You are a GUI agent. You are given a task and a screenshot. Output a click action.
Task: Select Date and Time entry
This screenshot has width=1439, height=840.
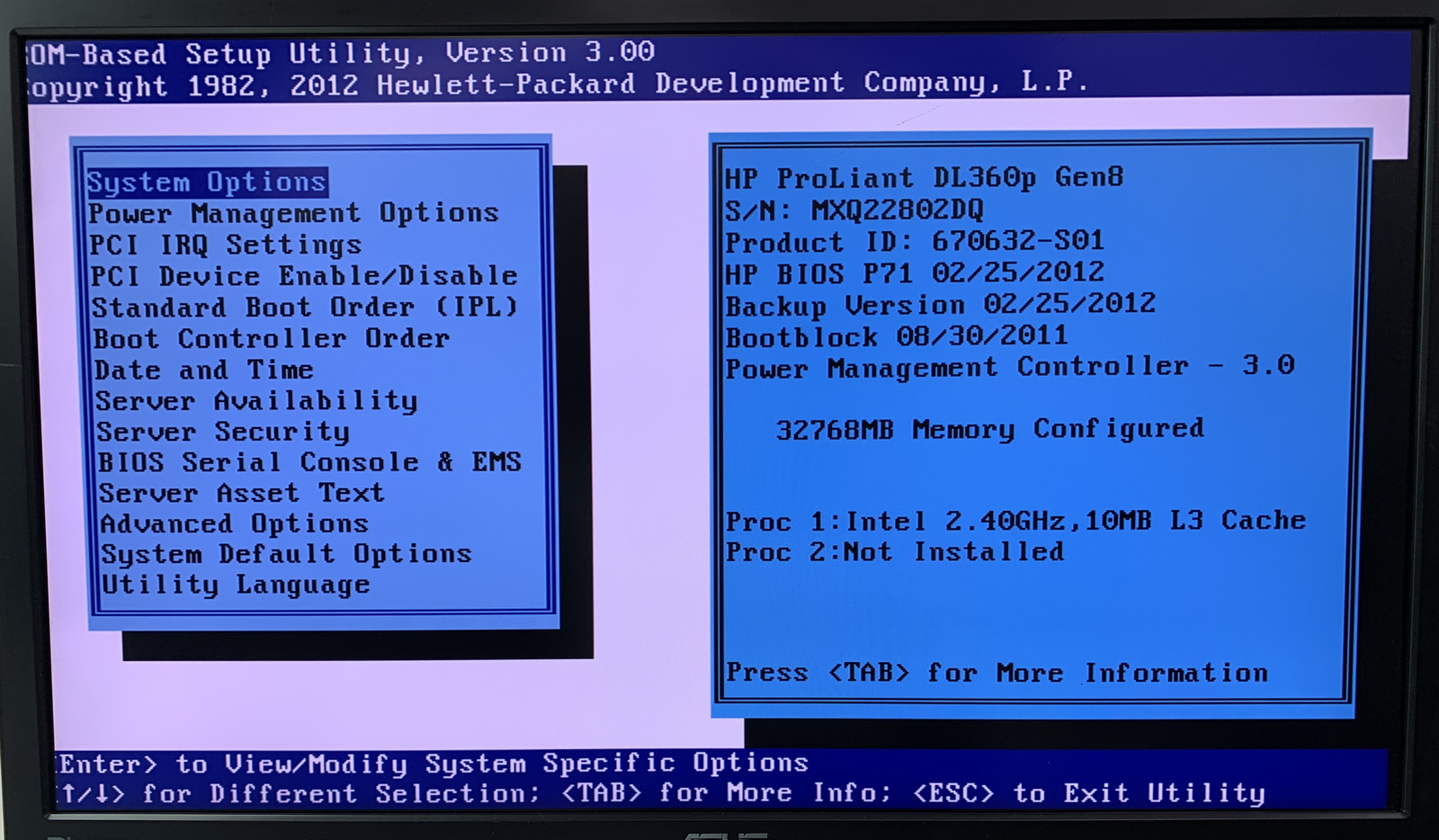tap(204, 370)
